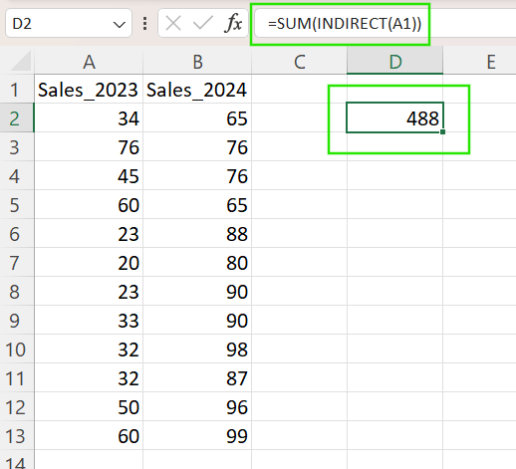Screen dimensions: 516x469
Task: Select column A header
Action: pyautogui.click(x=89, y=62)
